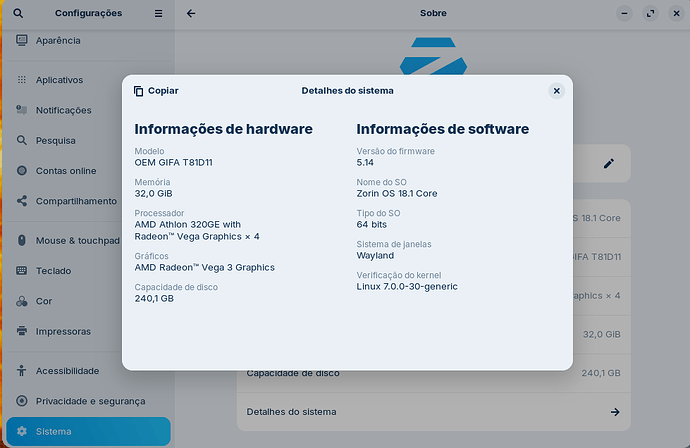This screenshot has width=690, height=448.
Task: Open Aparência settings in sidebar
Action: 88,40
